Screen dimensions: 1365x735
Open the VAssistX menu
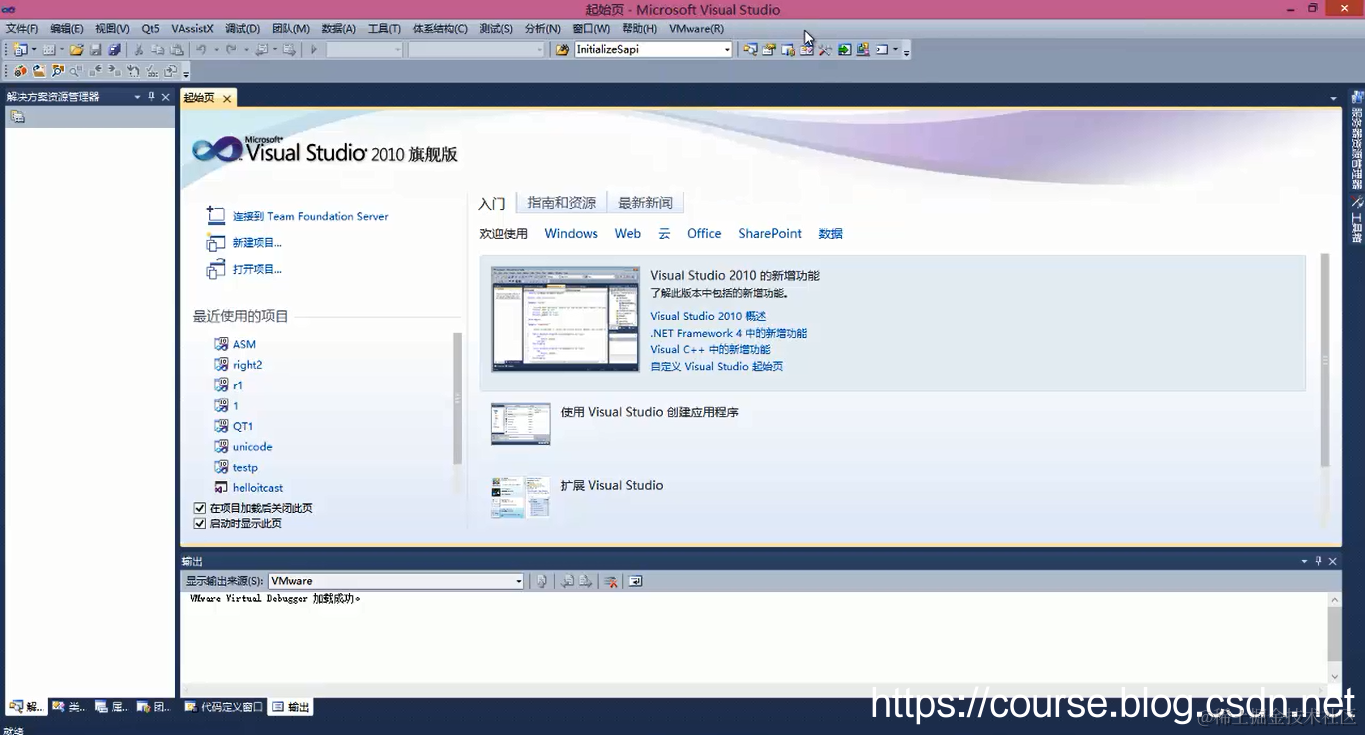pos(192,29)
